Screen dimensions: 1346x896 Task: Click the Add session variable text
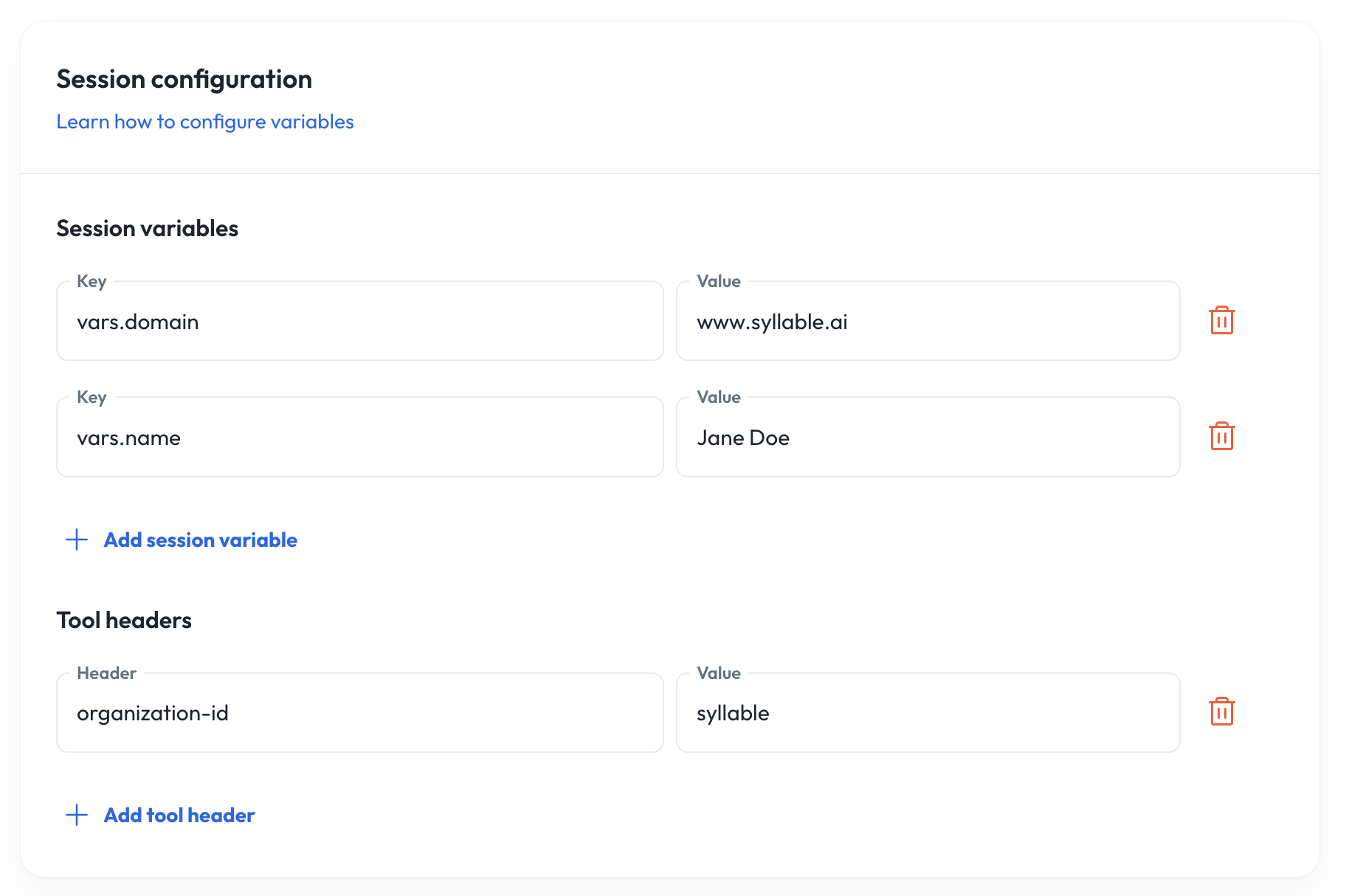pos(200,540)
